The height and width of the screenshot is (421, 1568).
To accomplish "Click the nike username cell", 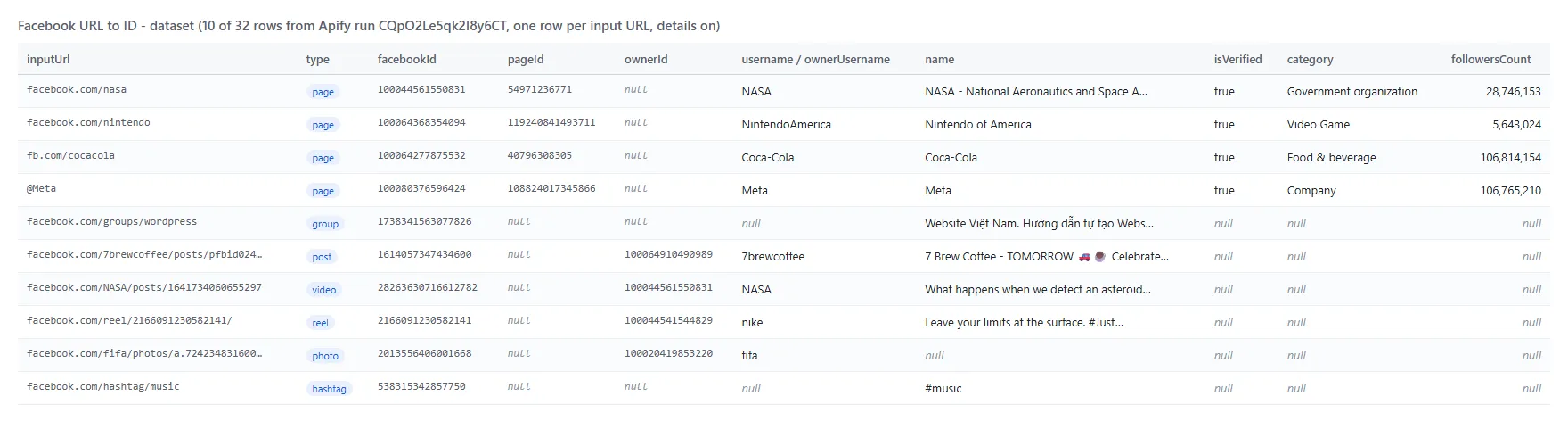I will tap(752, 323).
